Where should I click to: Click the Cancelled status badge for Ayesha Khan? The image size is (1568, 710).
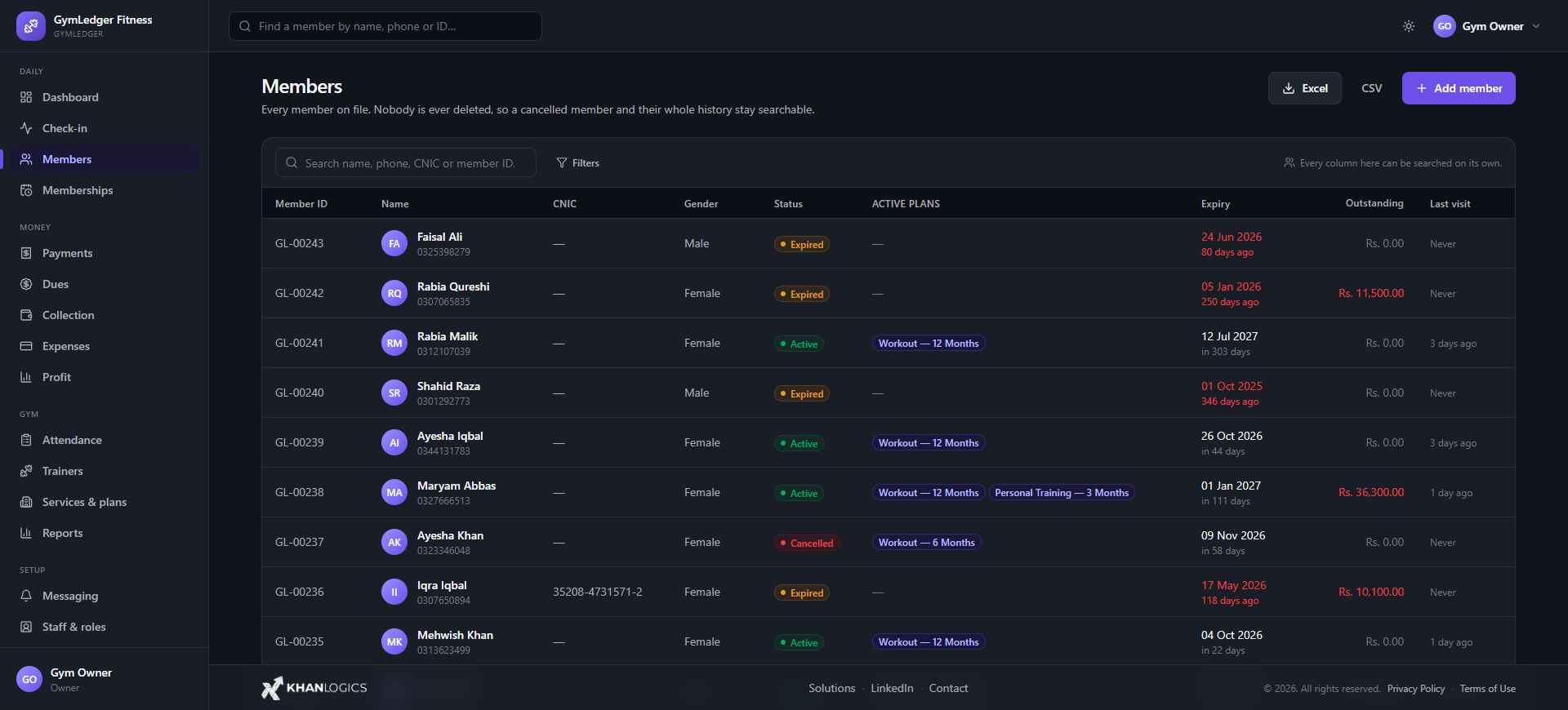coord(807,543)
